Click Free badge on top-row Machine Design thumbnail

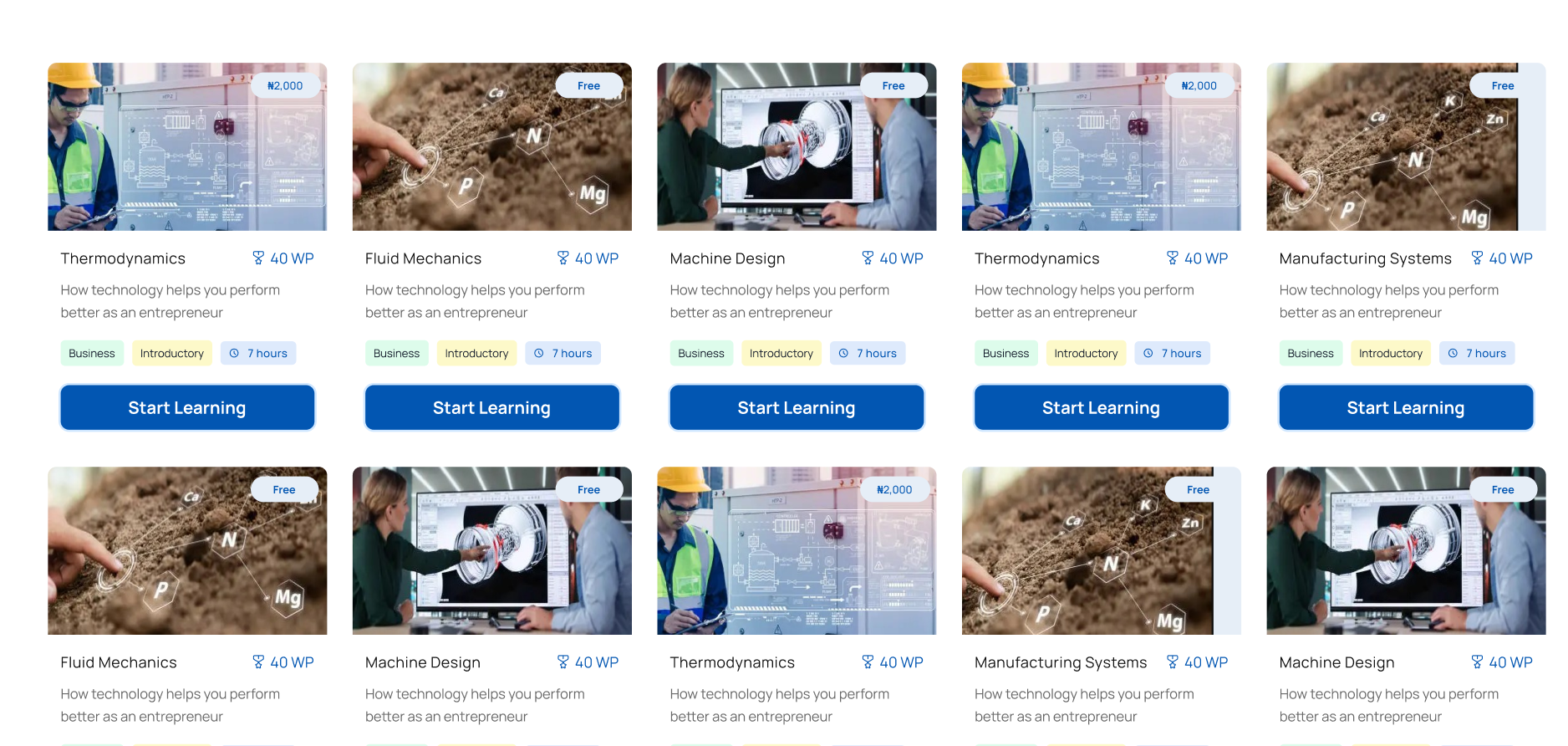tap(893, 85)
